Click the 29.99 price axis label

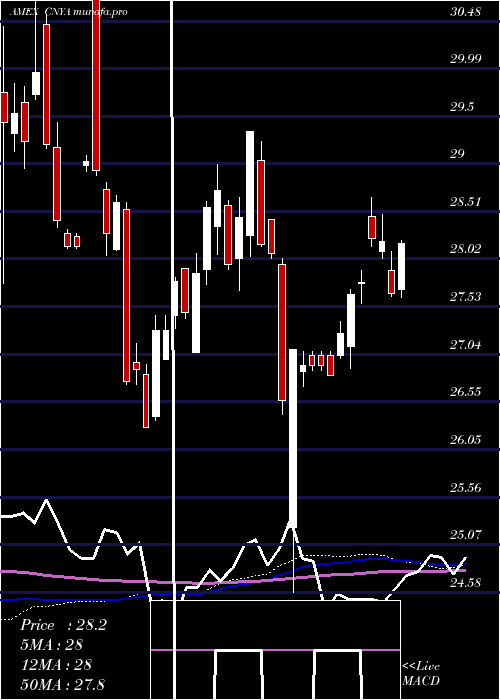pyautogui.click(x=466, y=59)
